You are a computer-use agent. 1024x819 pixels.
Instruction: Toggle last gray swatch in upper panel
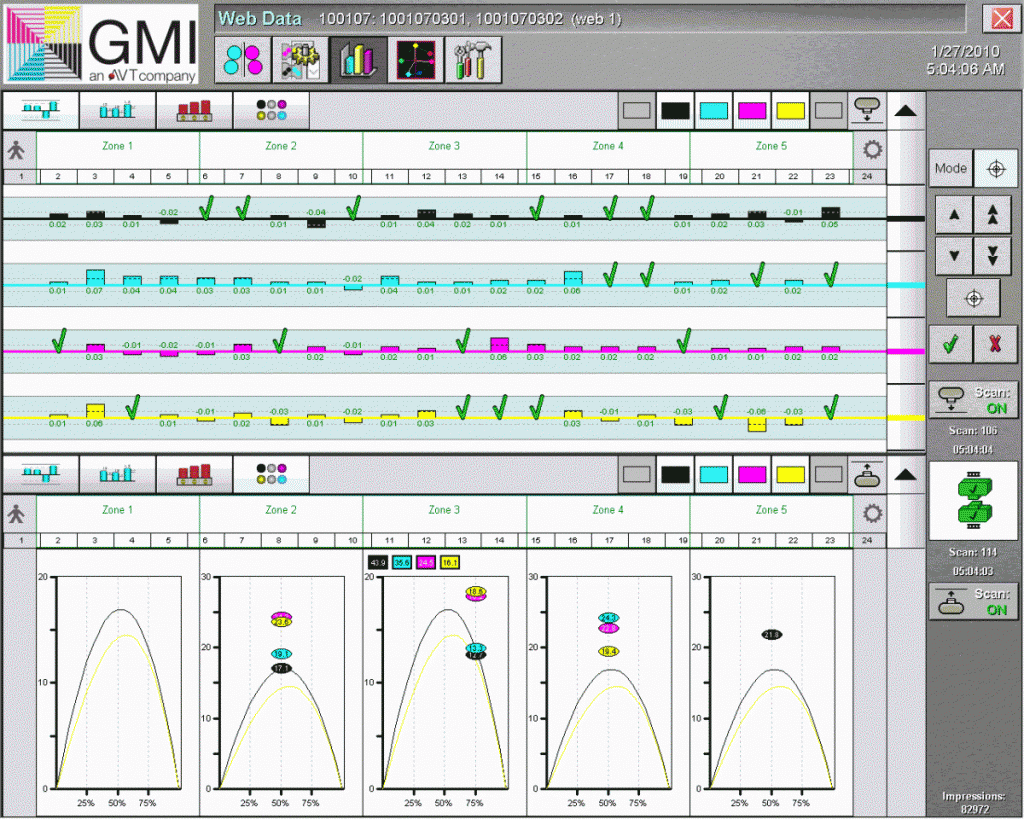point(828,110)
